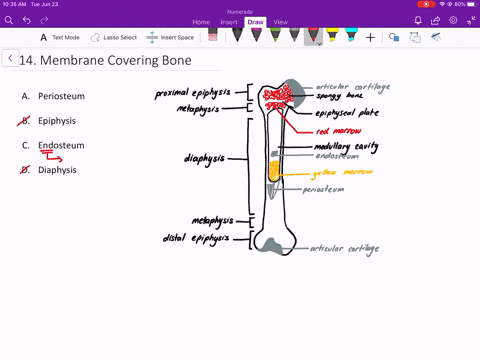
Task: Click the diaphysis label
Action: click(x=205, y=159)
